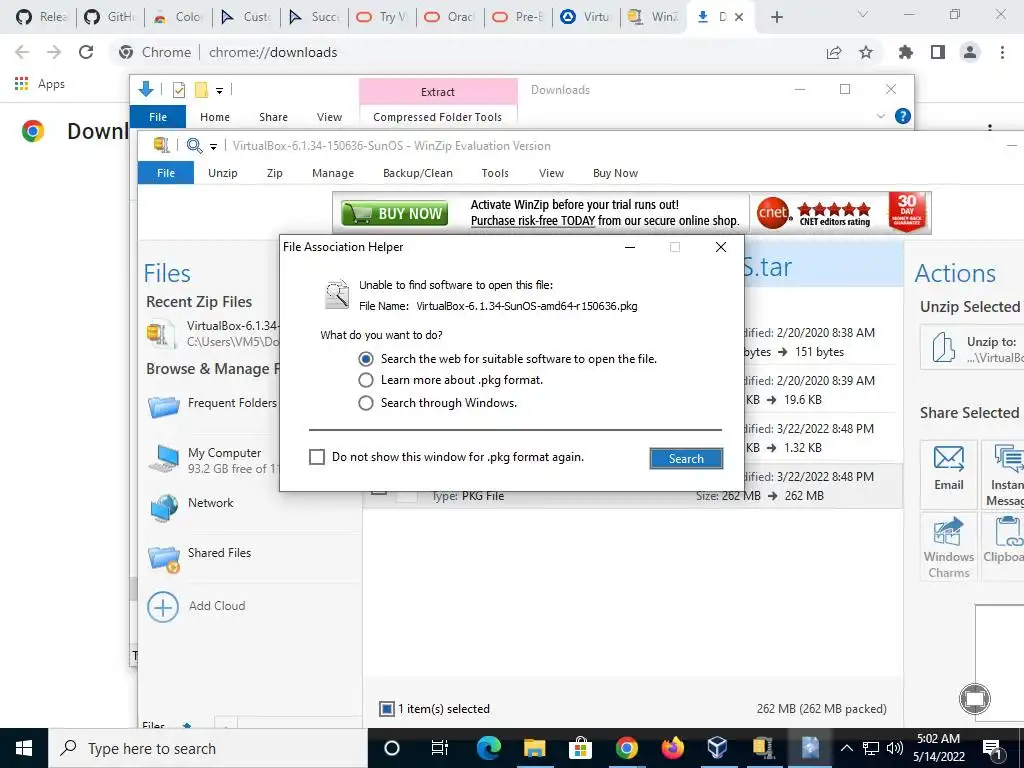This screenshot has height=768, width=1024.
Task: Open Microsoft Edge from the taskbar
Action: 488,748
